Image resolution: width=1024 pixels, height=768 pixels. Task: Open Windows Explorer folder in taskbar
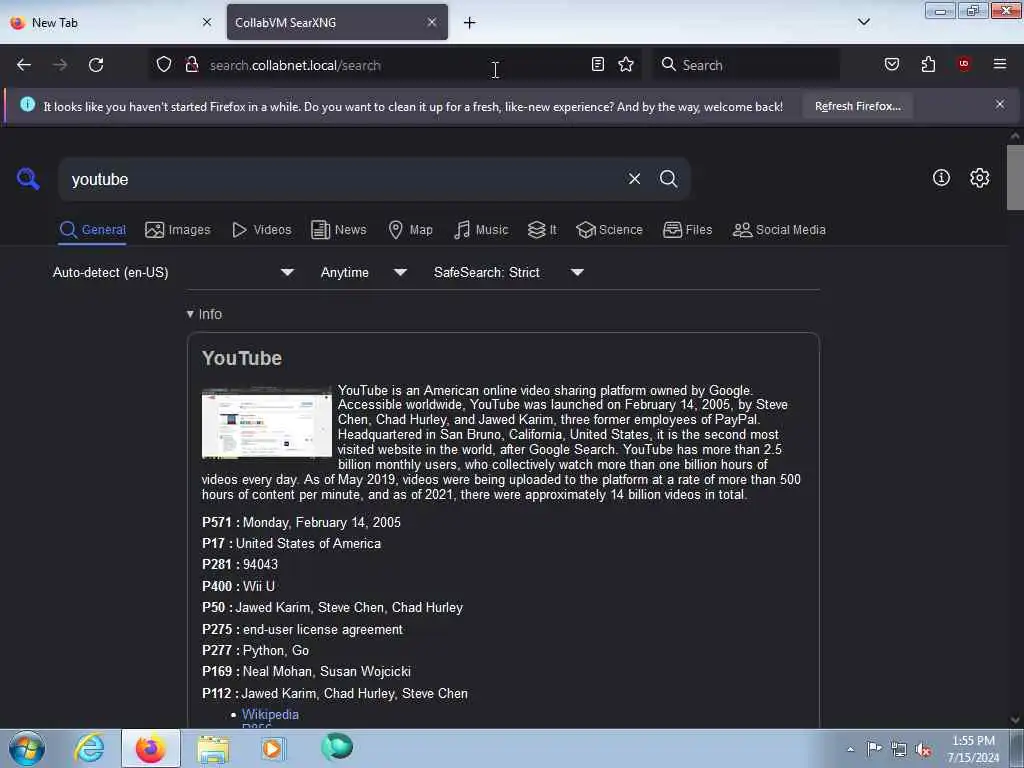tap(213, 748)
